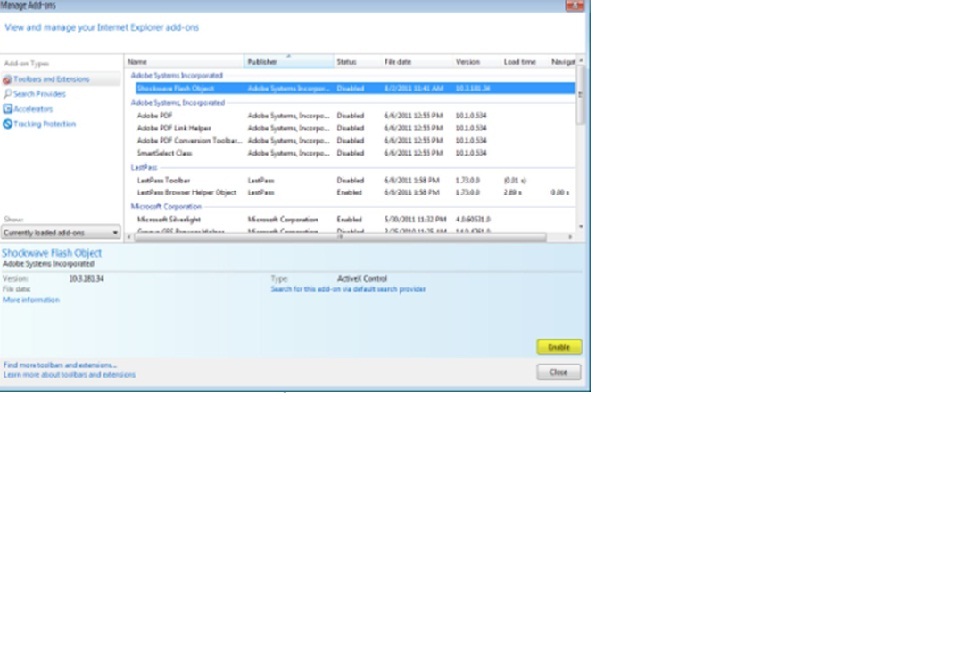Click the Accelerators label
The image size is (970, 668).
click(33, 109)
